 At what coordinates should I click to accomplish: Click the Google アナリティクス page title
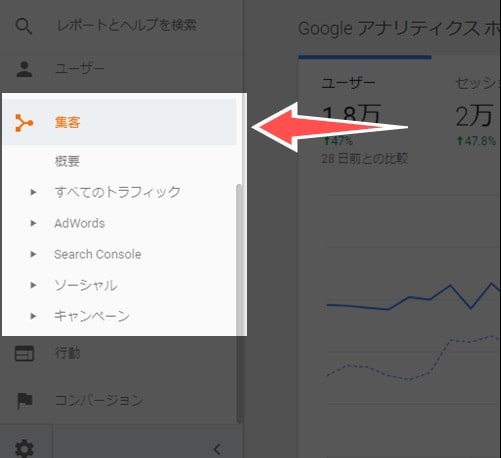(x=399, y=29)
